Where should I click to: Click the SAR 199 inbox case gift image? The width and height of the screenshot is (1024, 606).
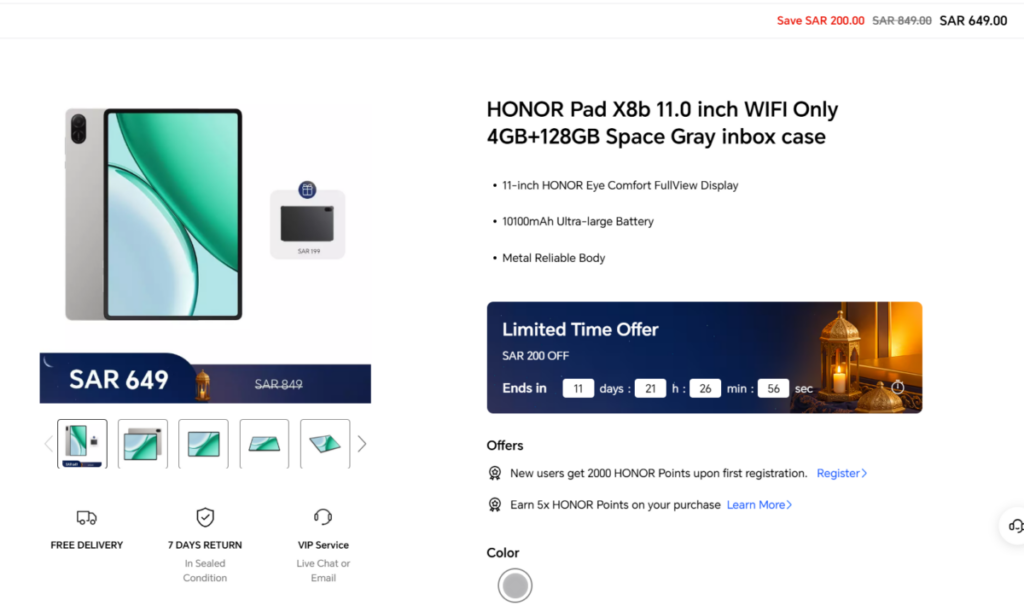pos(308,224)
